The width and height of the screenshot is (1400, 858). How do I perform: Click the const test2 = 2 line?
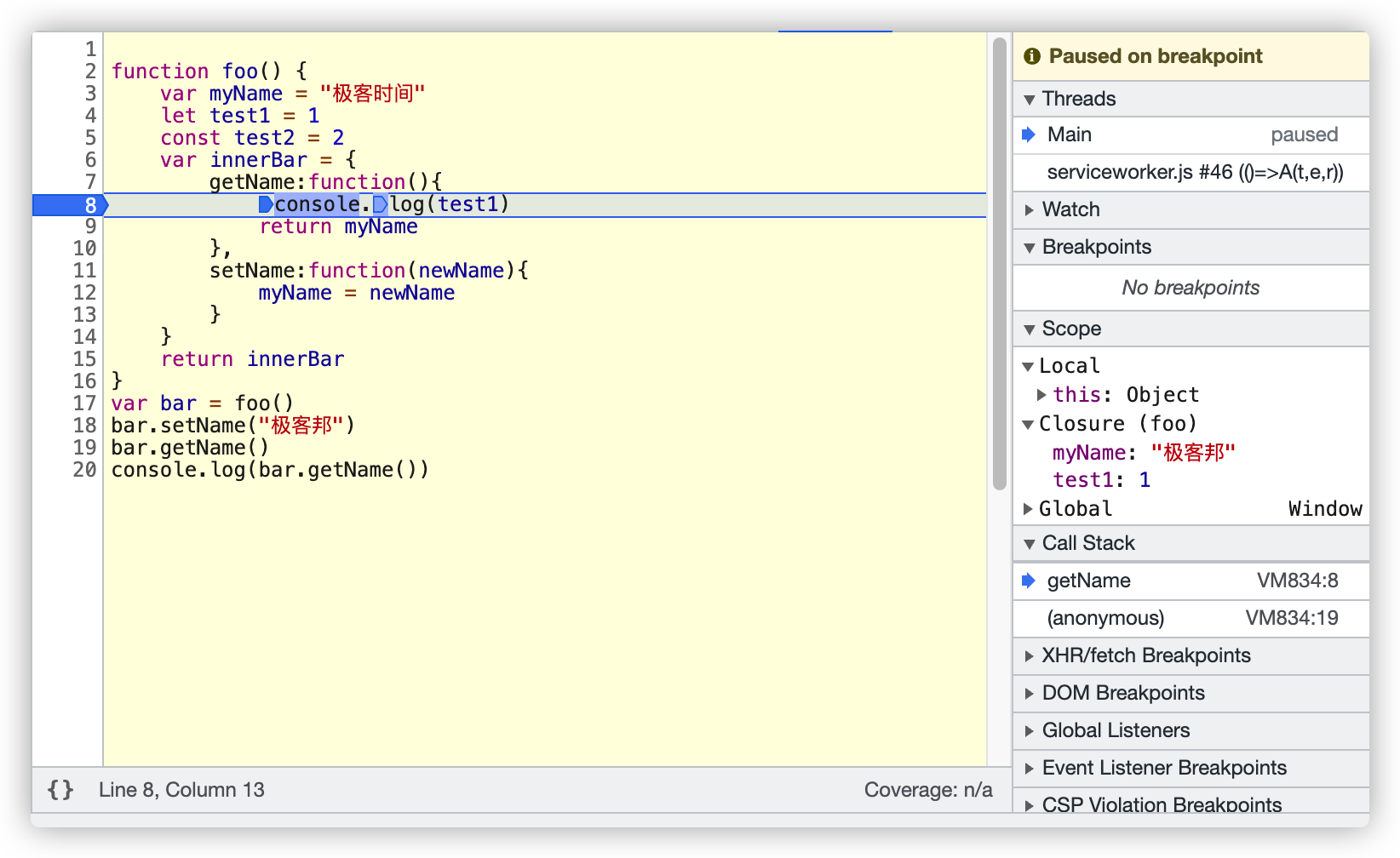[x=253, y=138]
